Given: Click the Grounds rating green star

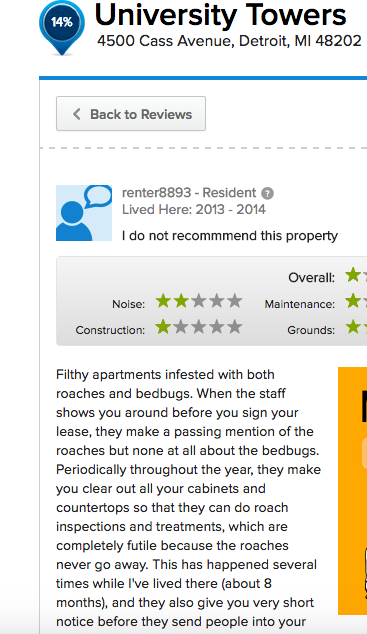Looking at the screenshot, I should (x=353, y=327).
